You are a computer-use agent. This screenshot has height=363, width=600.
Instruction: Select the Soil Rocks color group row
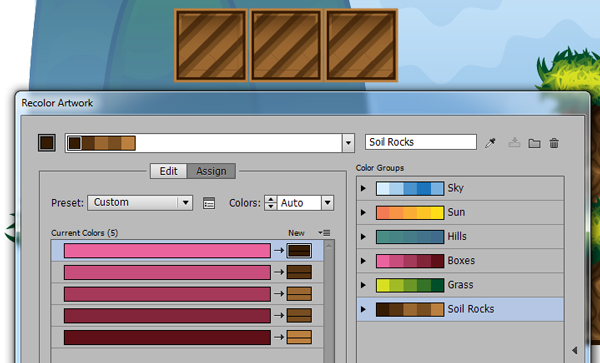pyautogui.click(x=460, y=309)
